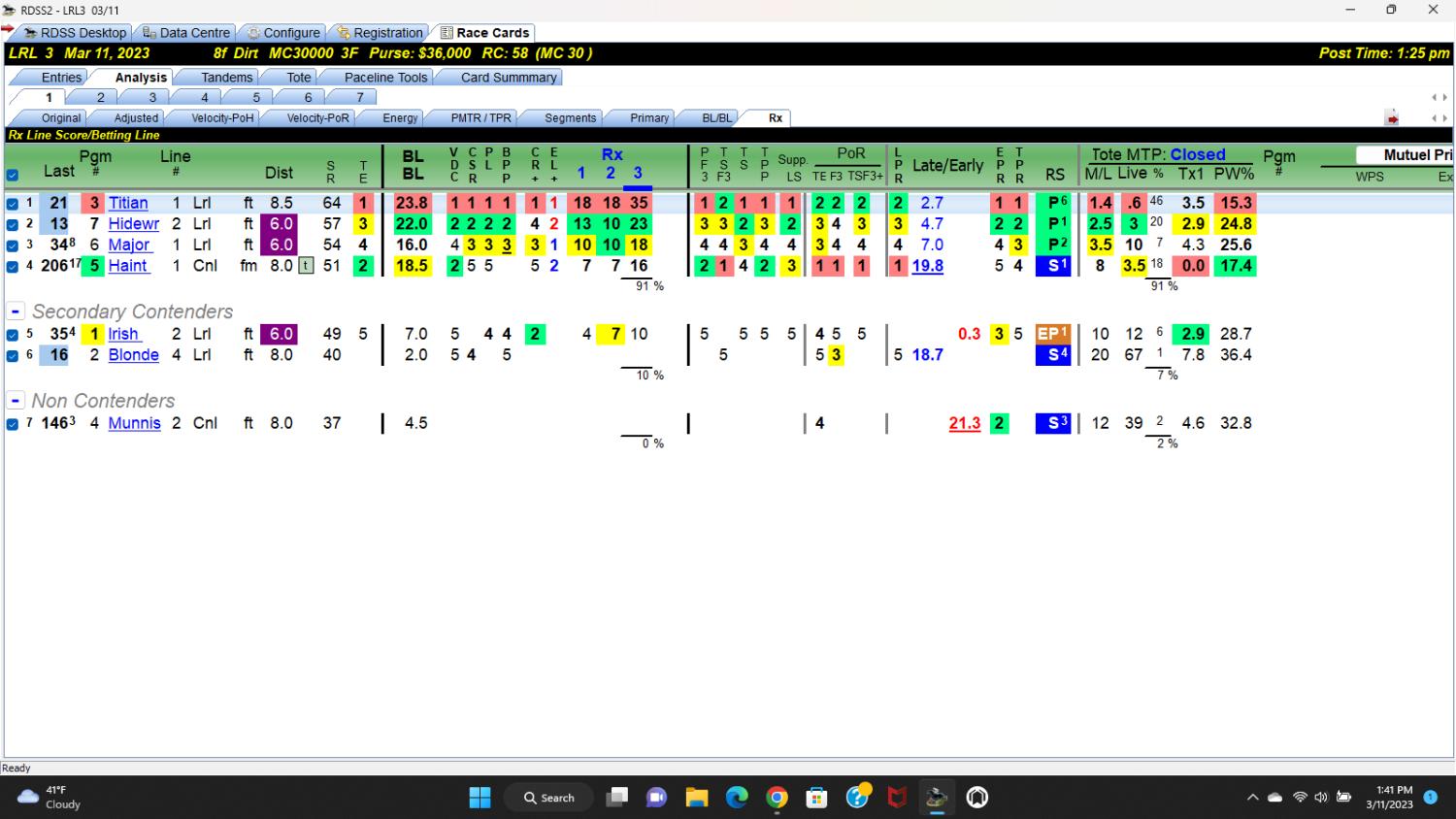1456x819 pixels.
Task: Click the red arrow export icon
Action: [1392, 118]
